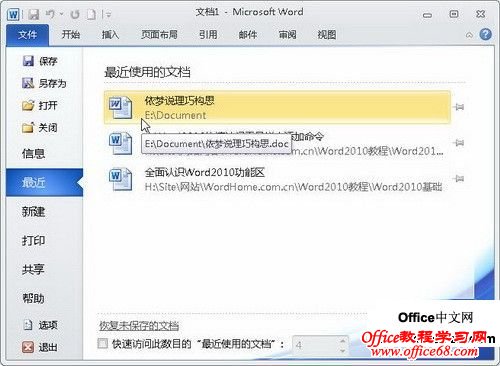Restore down the Word window
The height and width of the screenshot is (366, 500).
click(x=454, y=14)
